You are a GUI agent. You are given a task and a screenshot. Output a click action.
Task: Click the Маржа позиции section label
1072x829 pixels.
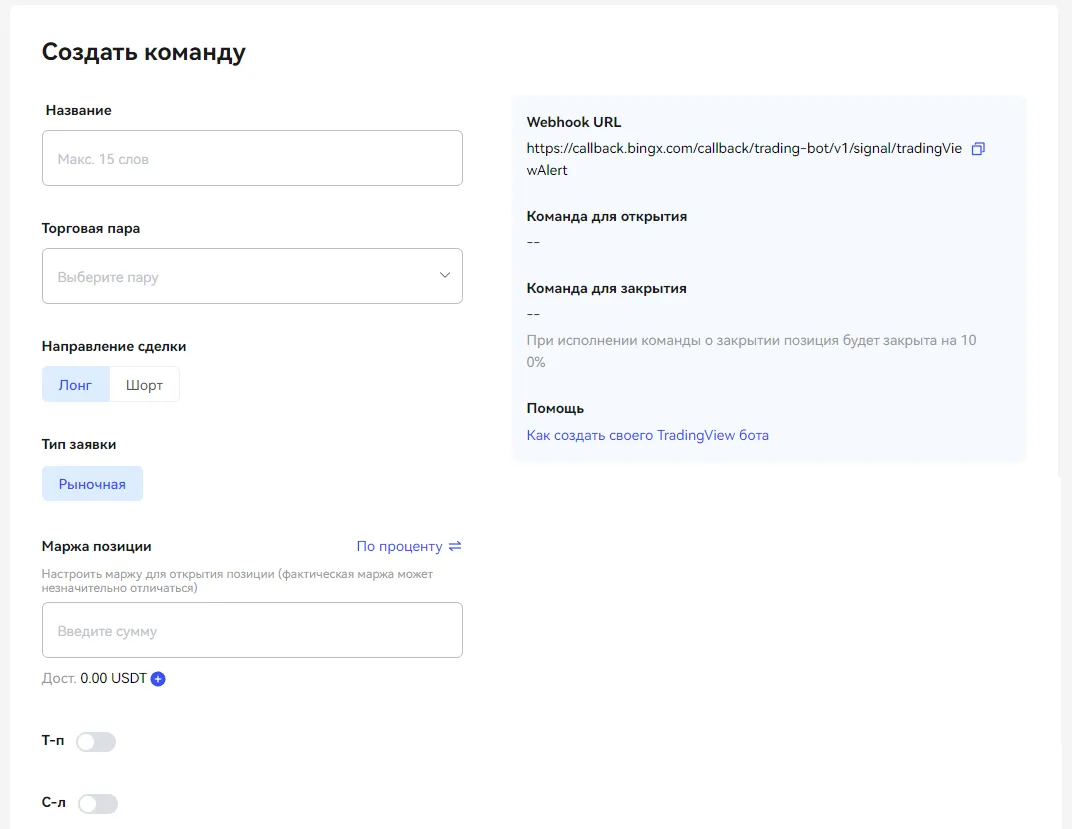tap(96, 546)
